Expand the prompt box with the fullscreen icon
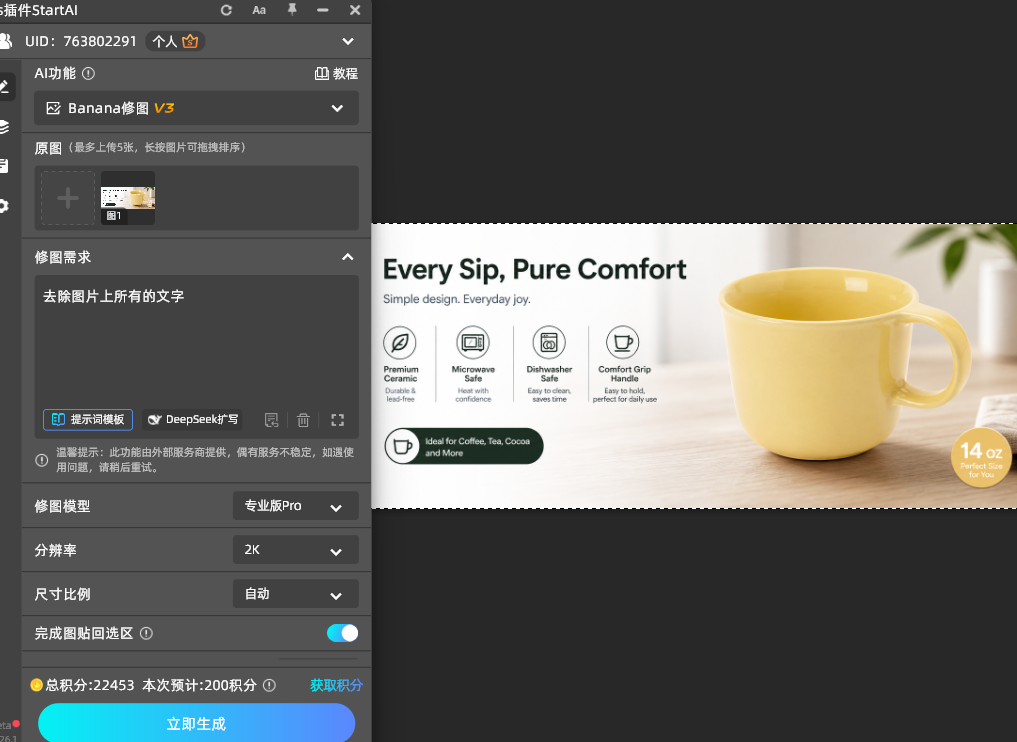This screenshot has height=742, width=1017. pyautogui.click(x=337, y=420)
